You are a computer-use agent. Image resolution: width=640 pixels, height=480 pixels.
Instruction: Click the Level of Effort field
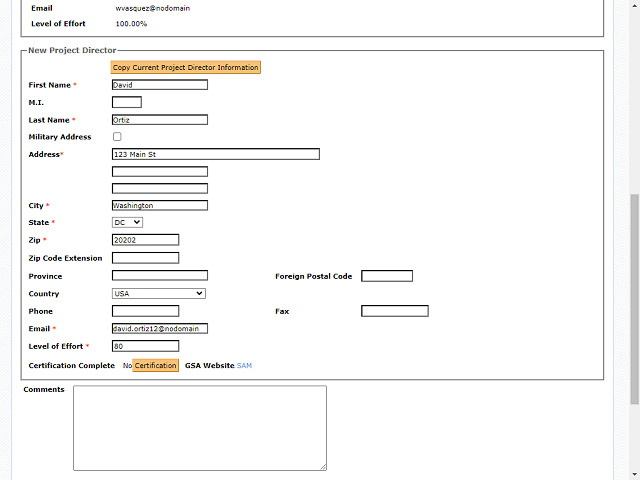(x=146, y=346)
